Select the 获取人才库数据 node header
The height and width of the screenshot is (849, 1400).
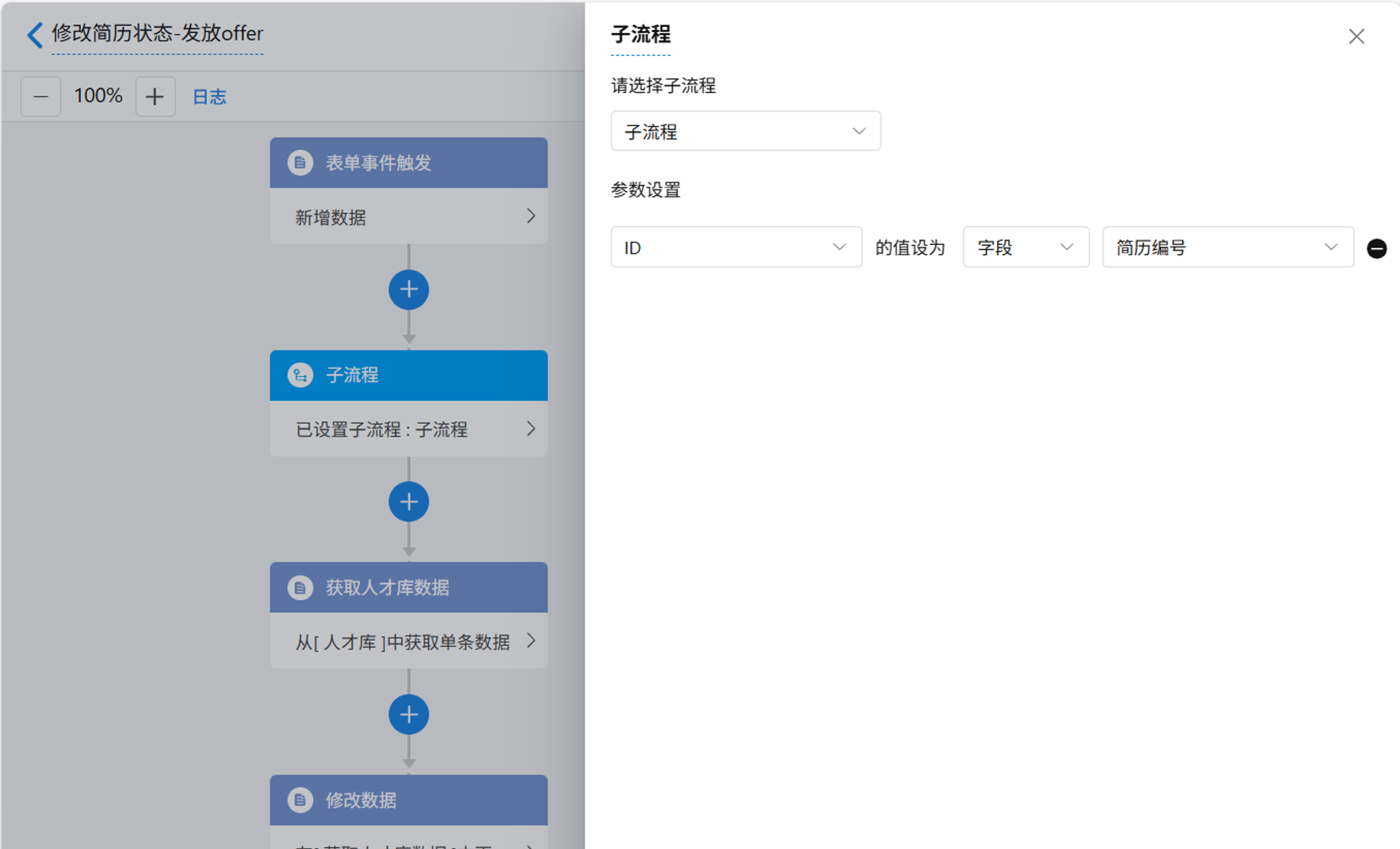point(408,588)
